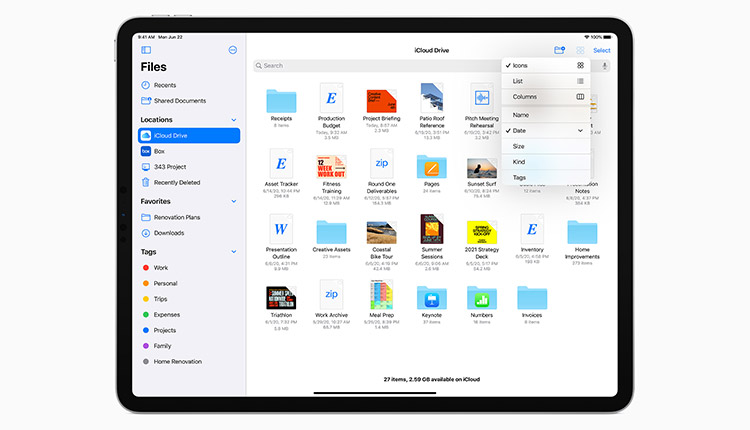Screen dimensions: 750x430
Task: Tap the microphone dictation icon
Action: (605, 66)
